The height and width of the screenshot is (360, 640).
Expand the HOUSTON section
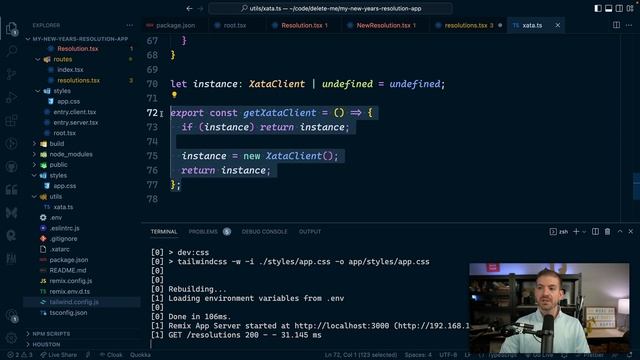coord(46,344)
